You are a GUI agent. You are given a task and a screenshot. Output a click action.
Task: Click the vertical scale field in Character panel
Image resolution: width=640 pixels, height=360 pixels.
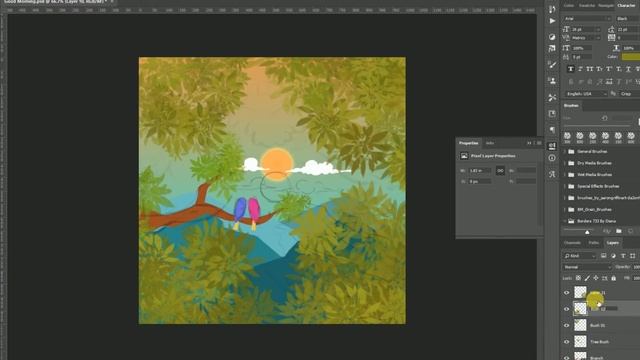pyautogui.click(x=581, y=48)
